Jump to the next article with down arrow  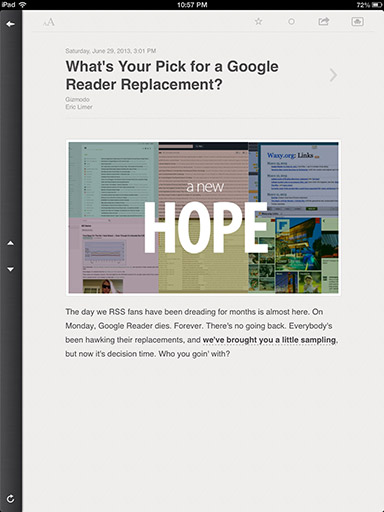pyautogui.click(x=11, y=269)
